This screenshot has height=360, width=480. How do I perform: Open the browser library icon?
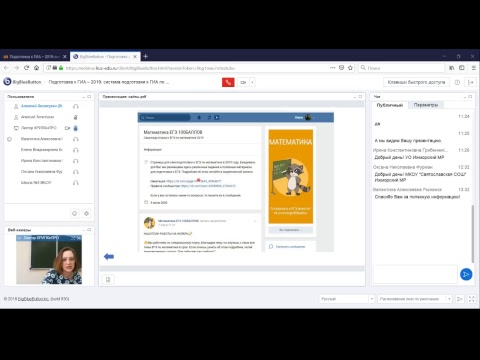452,68
